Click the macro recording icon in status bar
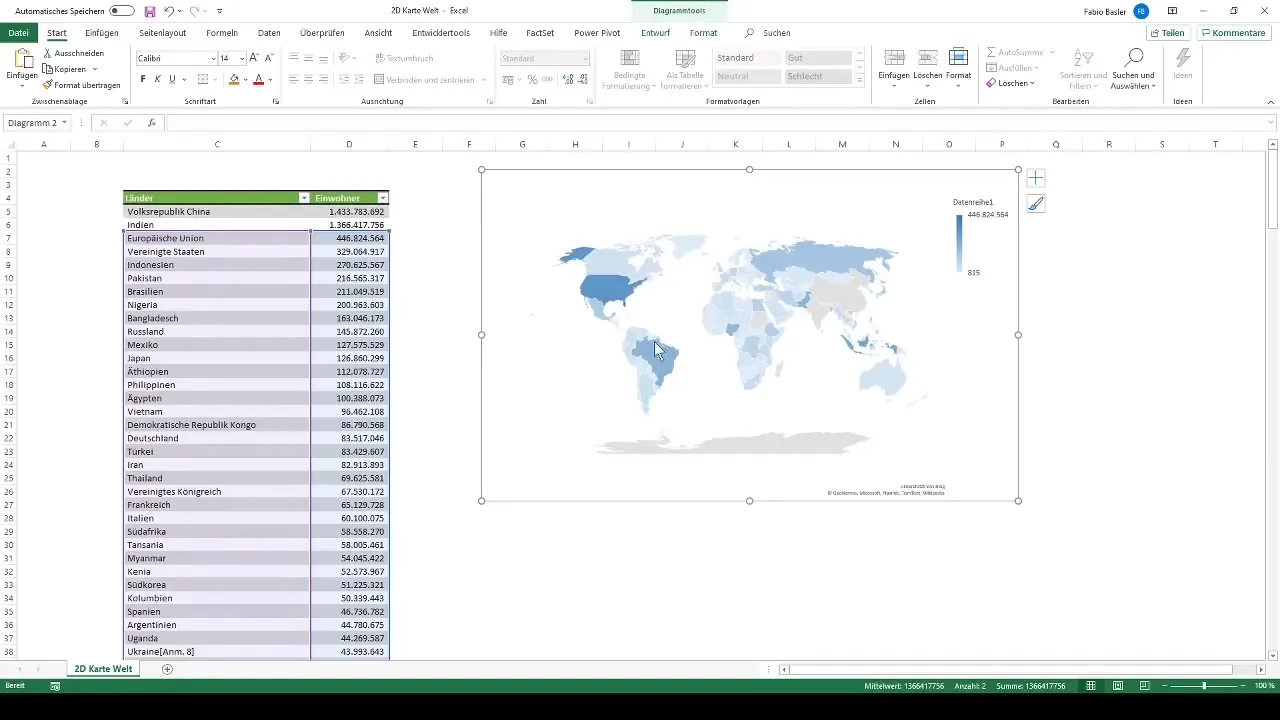The height and width of the screenshot is (720, 1280). coord(55,686)
